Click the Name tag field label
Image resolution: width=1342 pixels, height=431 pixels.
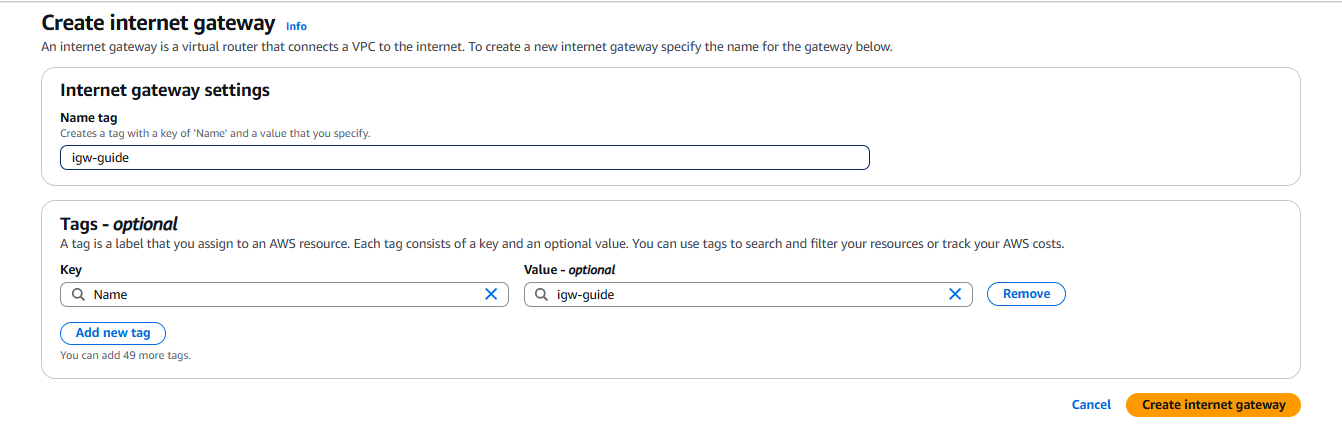click(x=89, y=118)
